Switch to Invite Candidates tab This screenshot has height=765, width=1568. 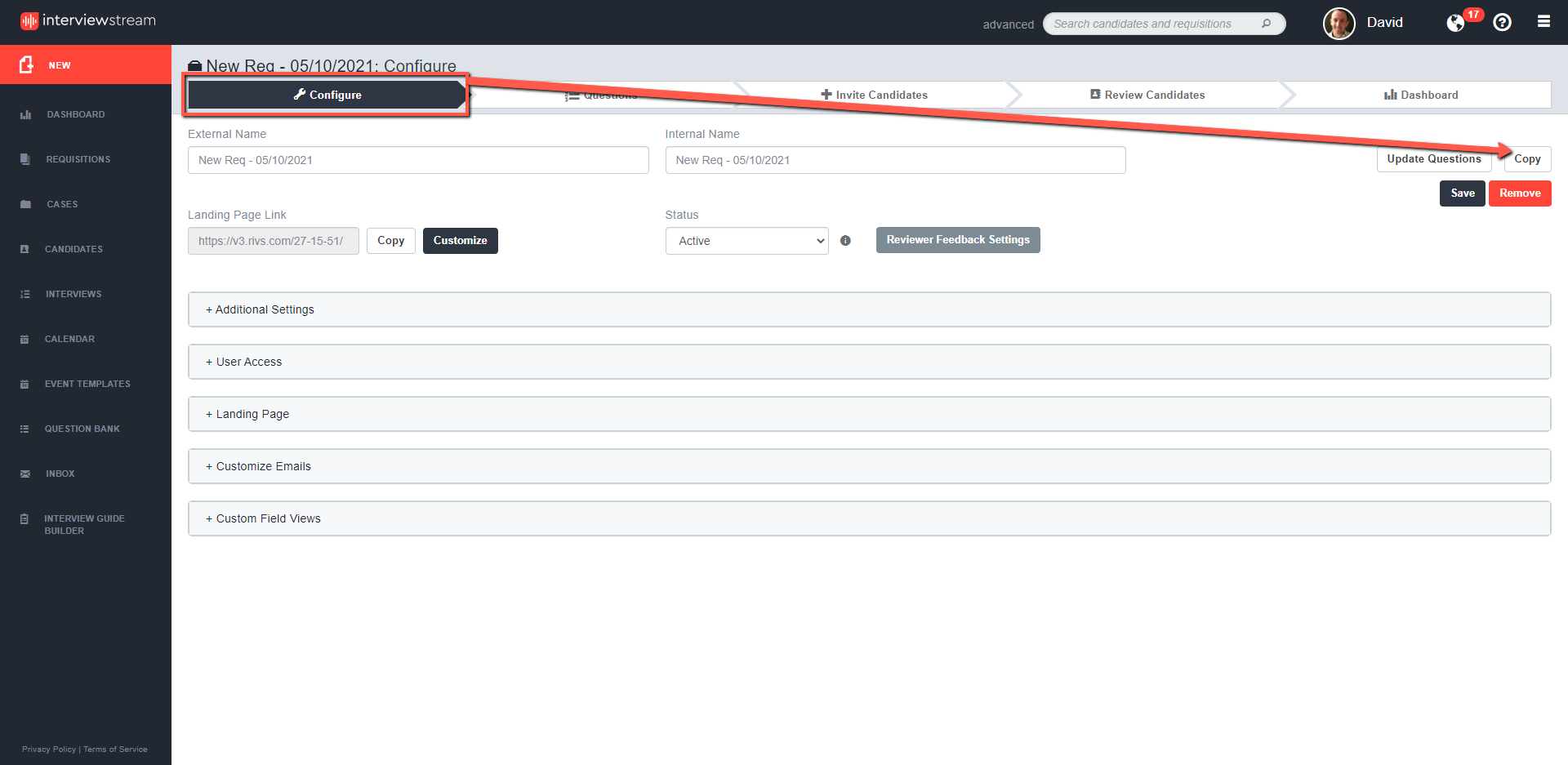tap(874, 95)
